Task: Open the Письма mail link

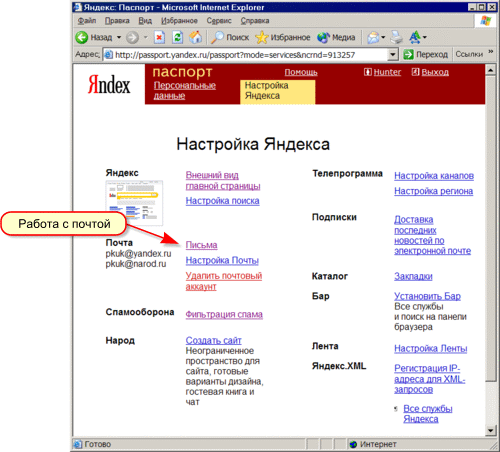Action: click(201, 245)
